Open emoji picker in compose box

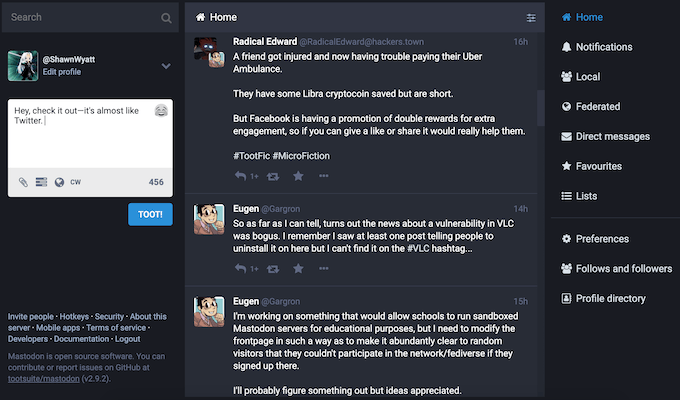click(161, 111)
